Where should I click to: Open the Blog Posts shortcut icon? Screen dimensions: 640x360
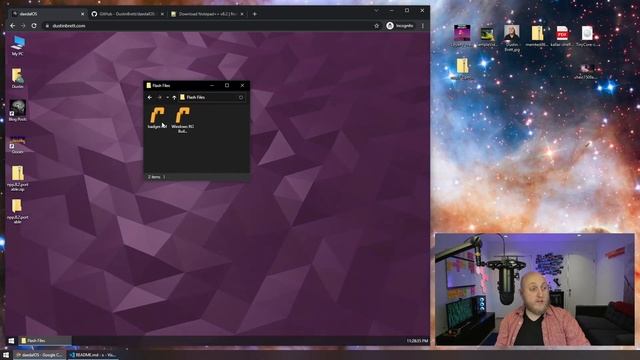18,111
